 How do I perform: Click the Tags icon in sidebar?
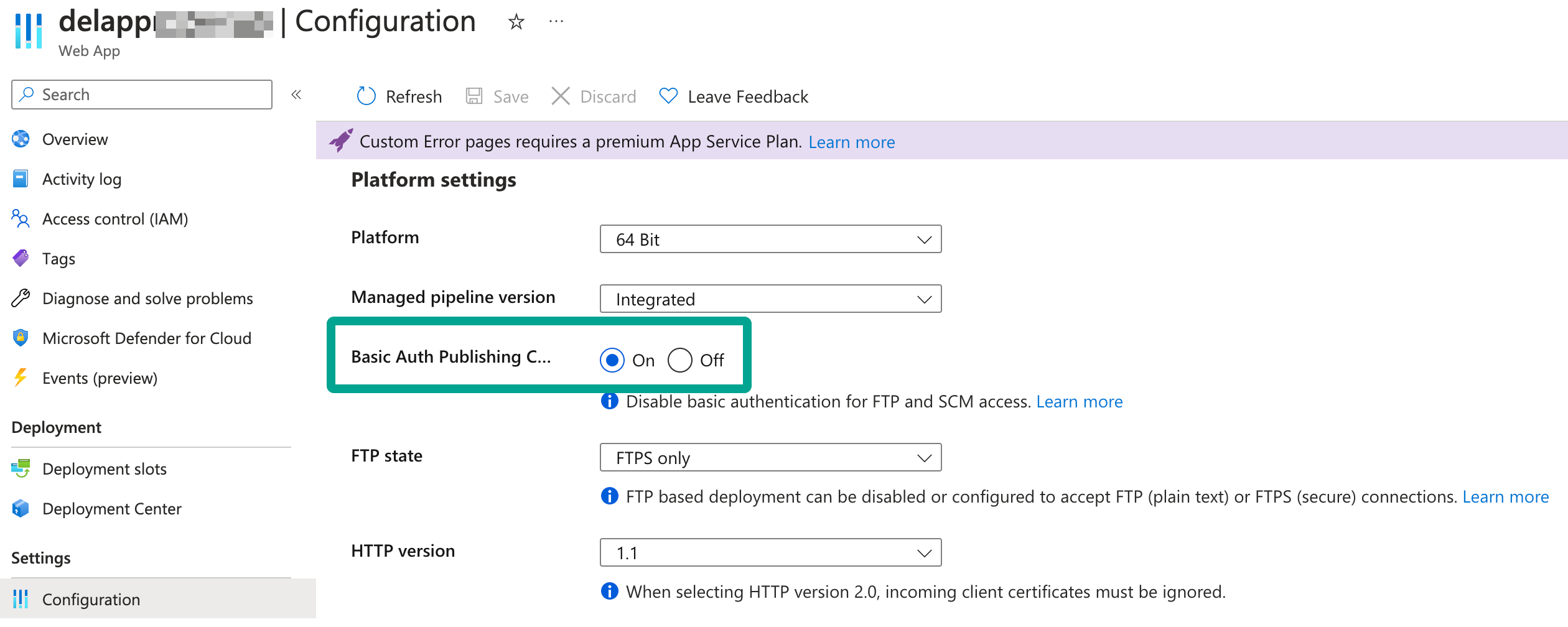(21, 258)
